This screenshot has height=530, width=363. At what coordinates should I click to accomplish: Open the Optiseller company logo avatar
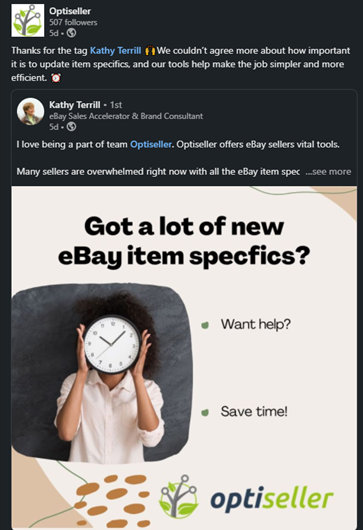click(27, 20)
